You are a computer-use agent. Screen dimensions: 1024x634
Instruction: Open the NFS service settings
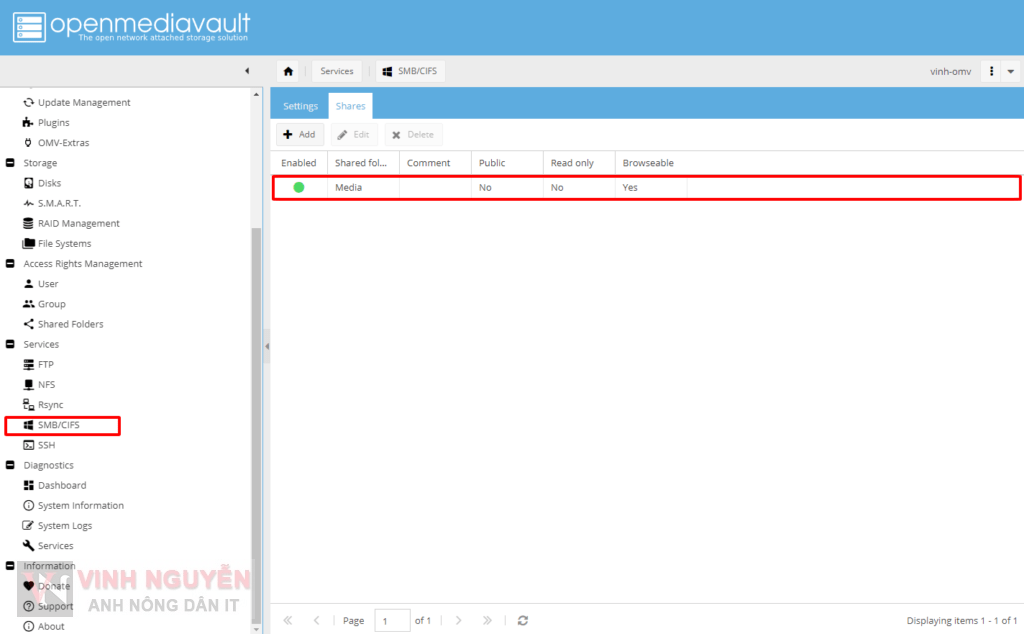(x=43, y=384)
